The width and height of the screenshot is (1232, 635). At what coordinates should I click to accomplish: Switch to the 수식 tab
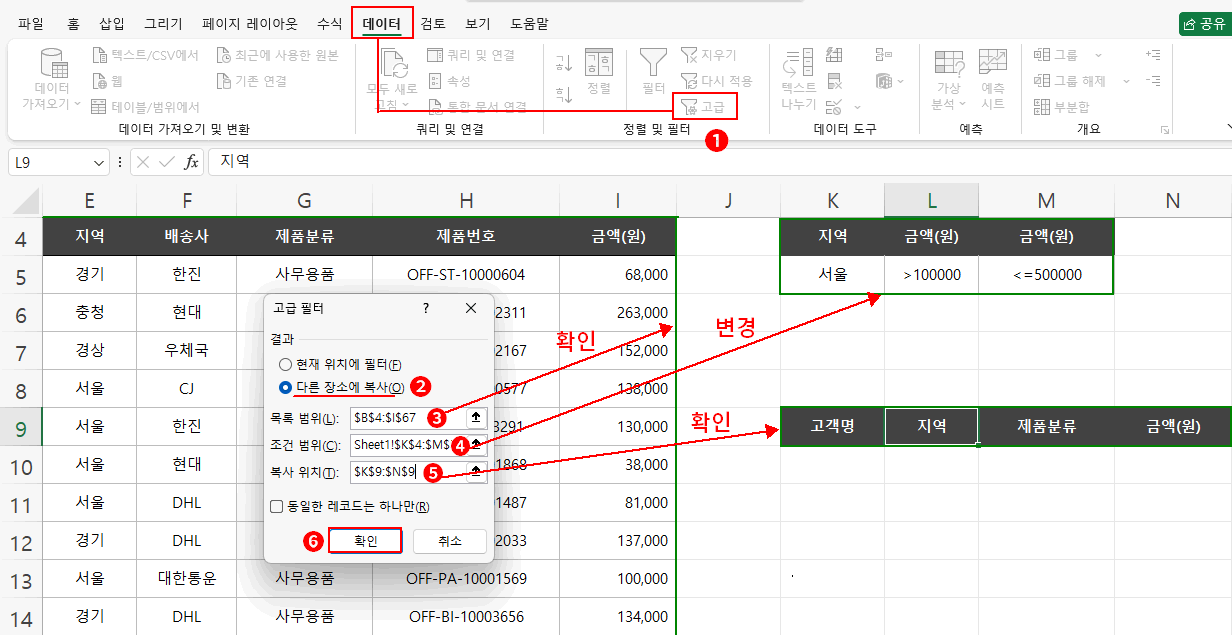(328, 23)
